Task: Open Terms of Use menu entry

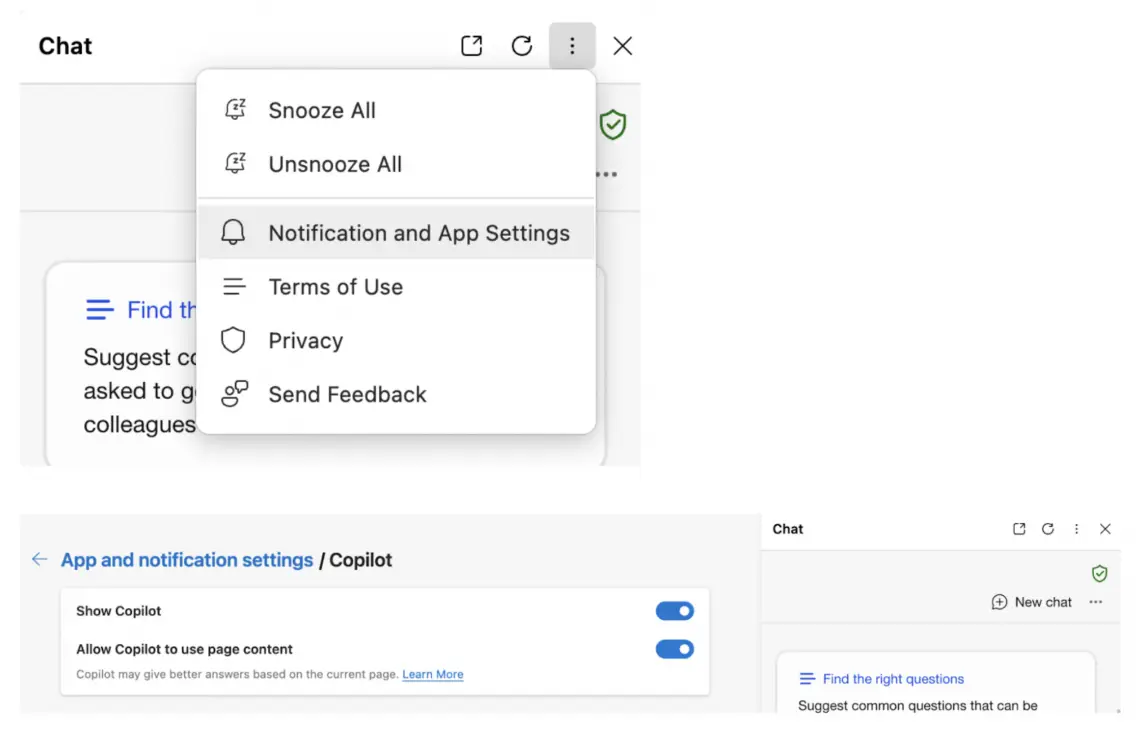Action: (396, 286)
